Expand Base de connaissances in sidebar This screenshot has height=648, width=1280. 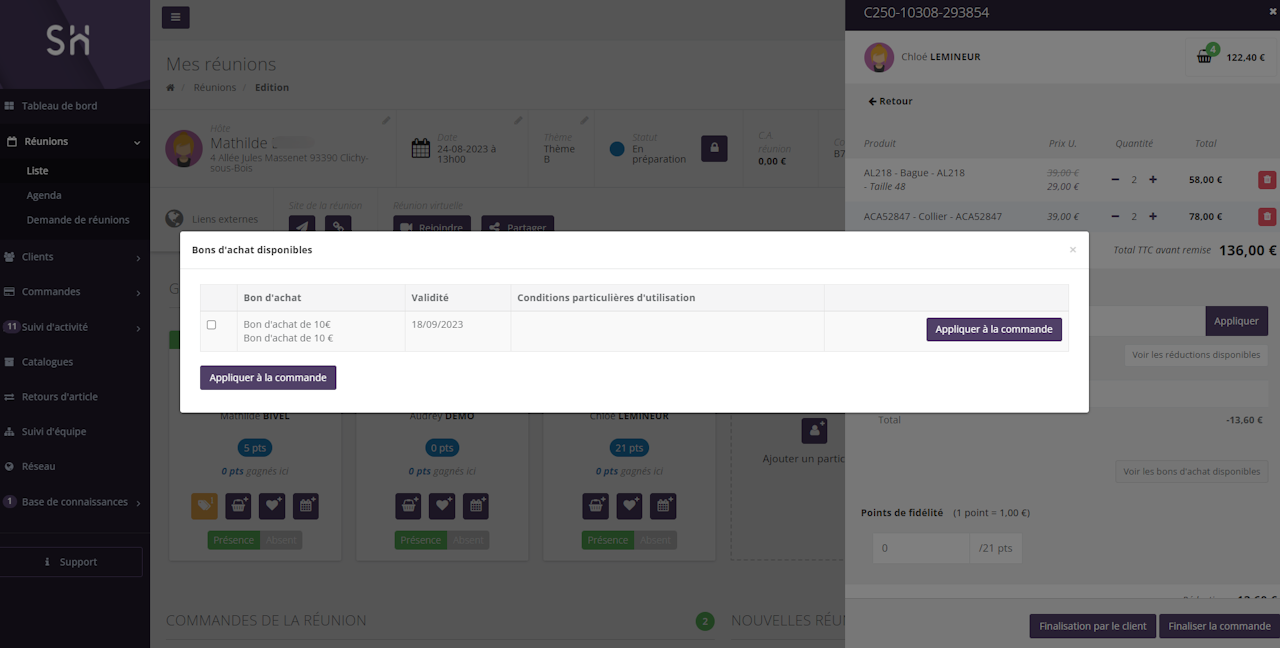coord(75,502)
